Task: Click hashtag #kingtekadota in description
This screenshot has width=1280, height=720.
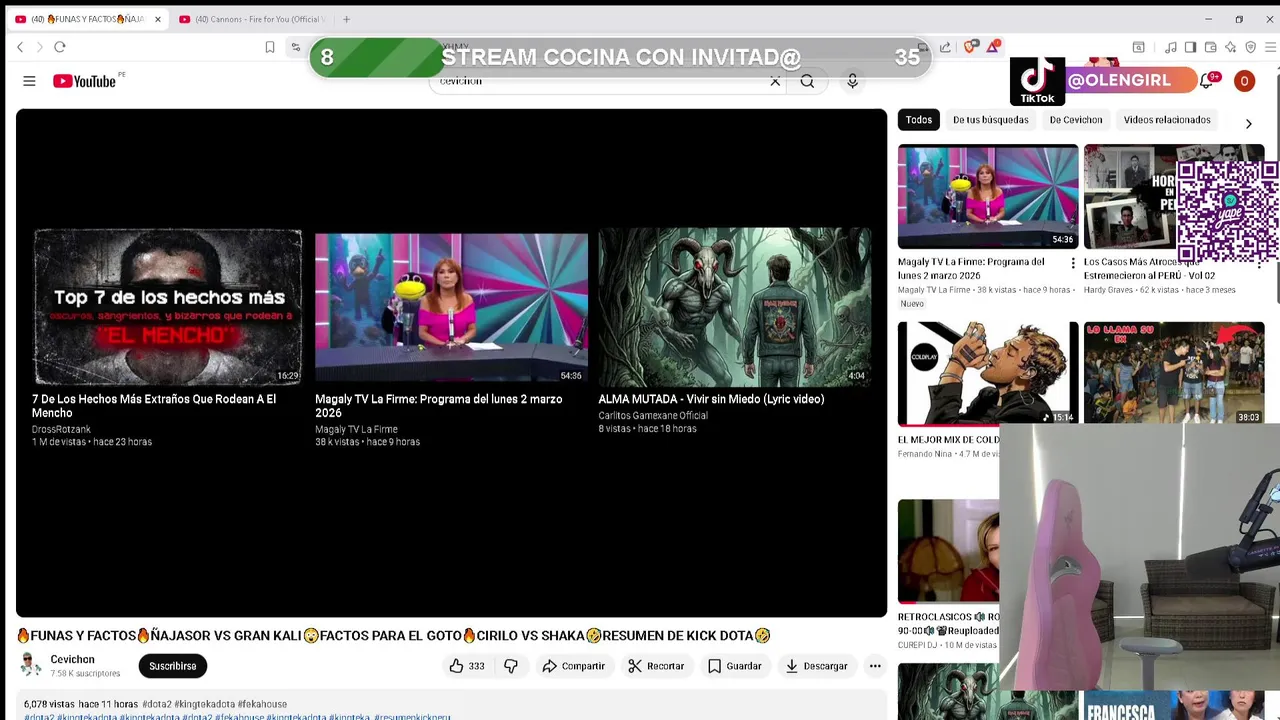Action: tap(204, 705)
